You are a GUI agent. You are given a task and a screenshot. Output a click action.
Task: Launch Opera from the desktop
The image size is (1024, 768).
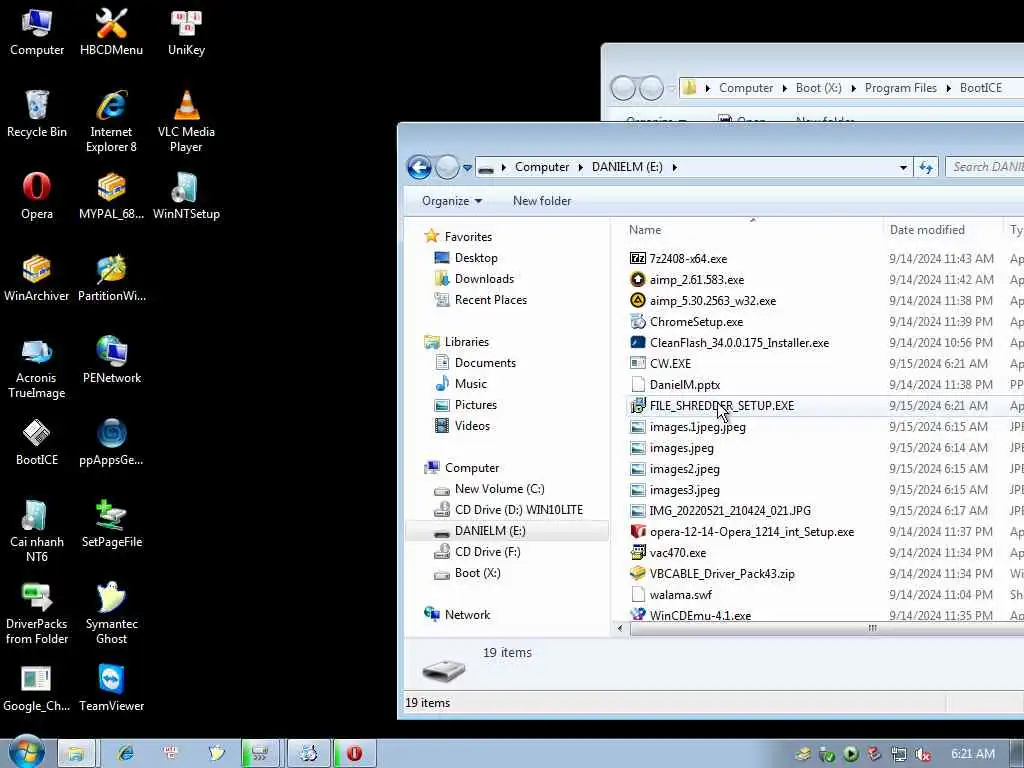(x=37, y=197)
